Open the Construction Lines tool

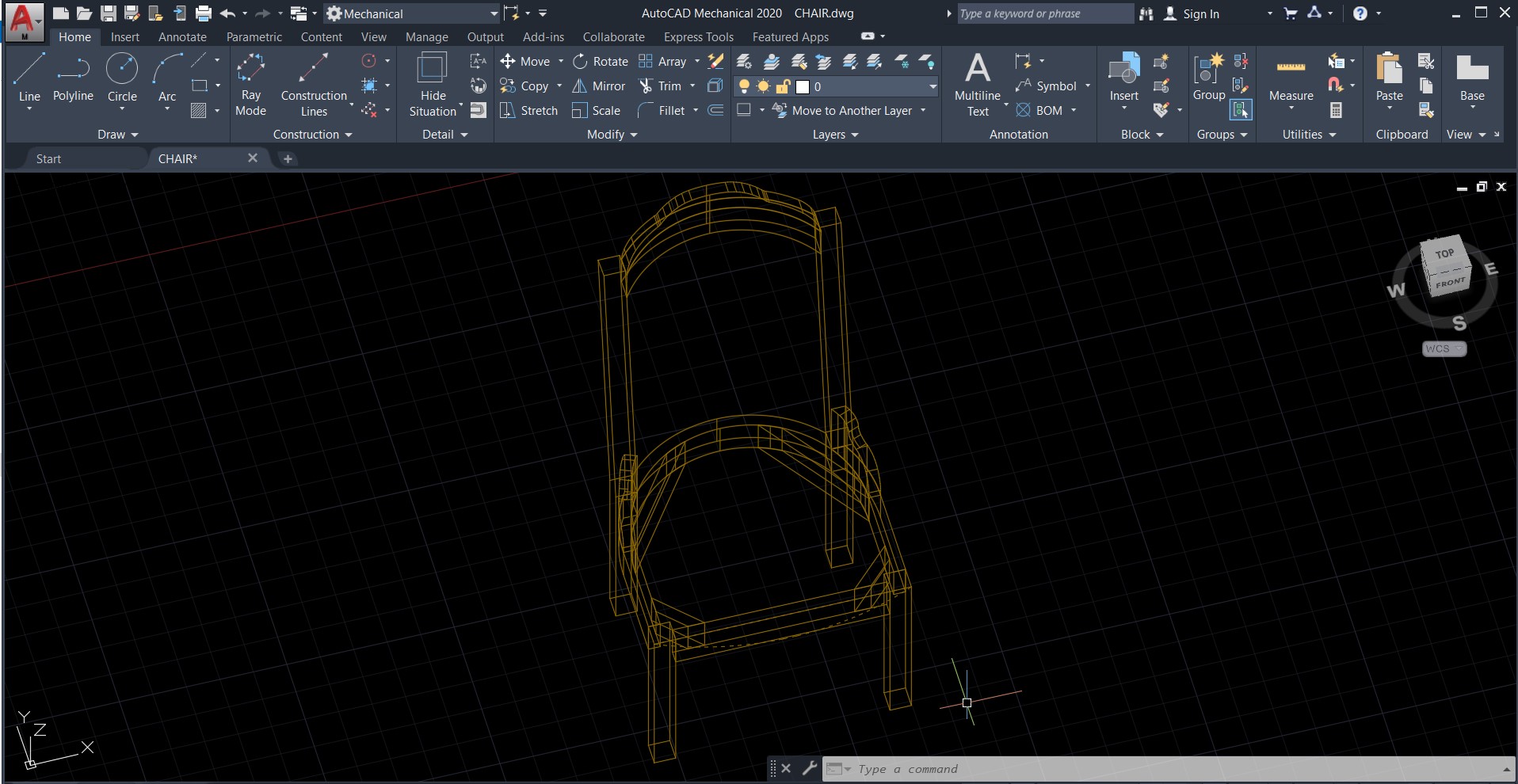click(314, 85)
